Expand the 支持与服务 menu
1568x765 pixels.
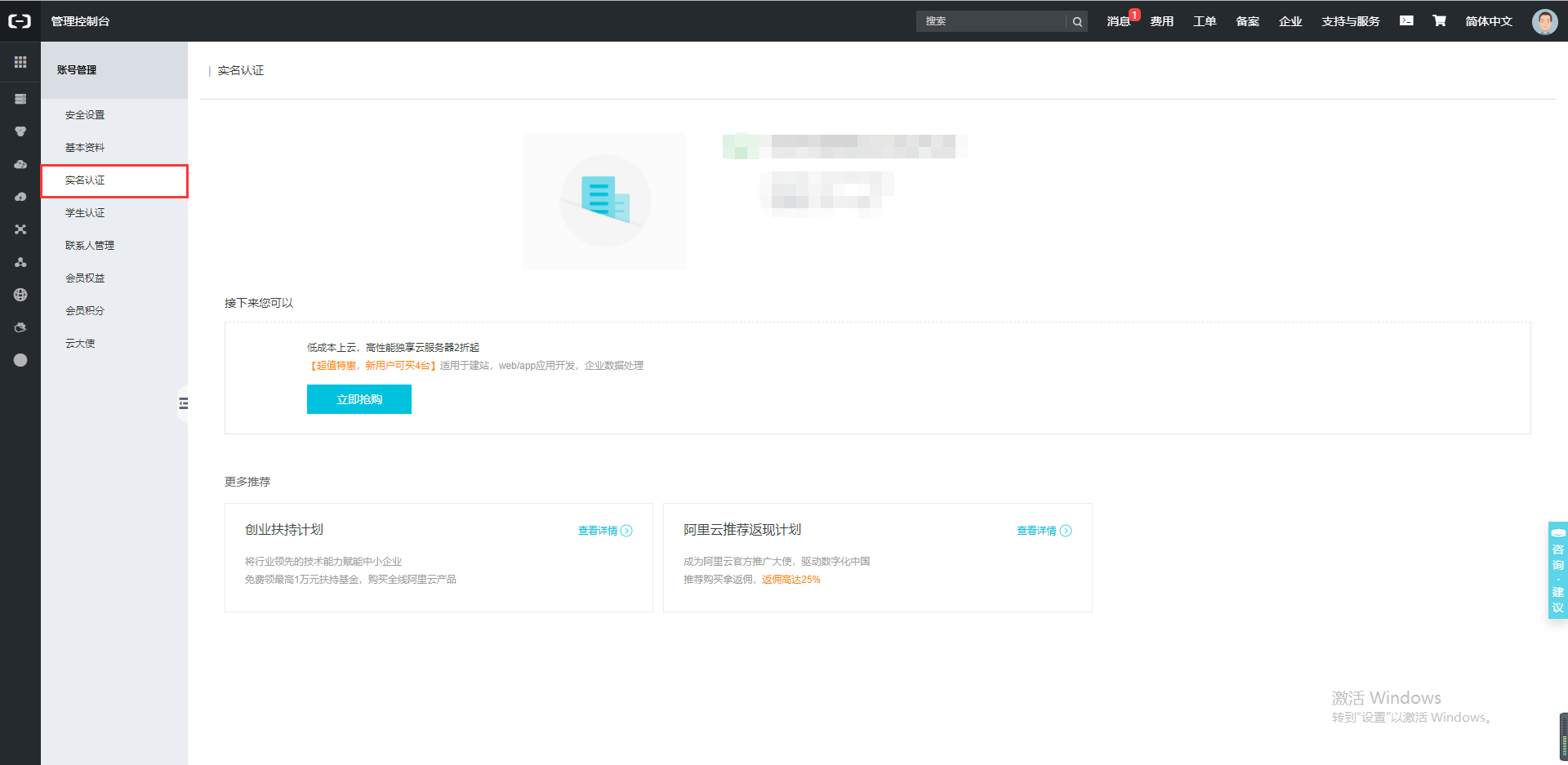click(1350, 21)
